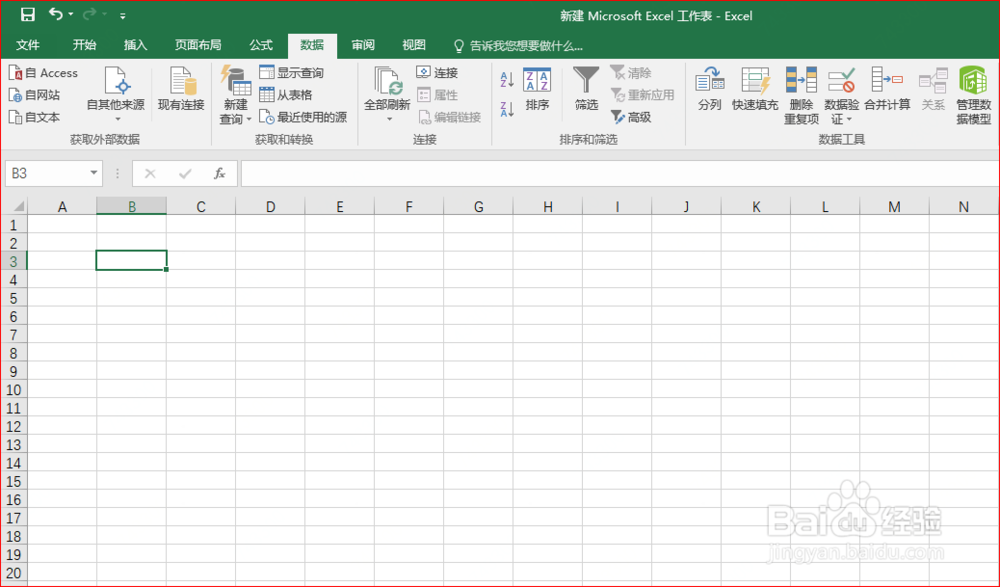Screen dimensions: 1000x587
Task: Switch to Formulas (公式) tab
Action: pos(261,45)
